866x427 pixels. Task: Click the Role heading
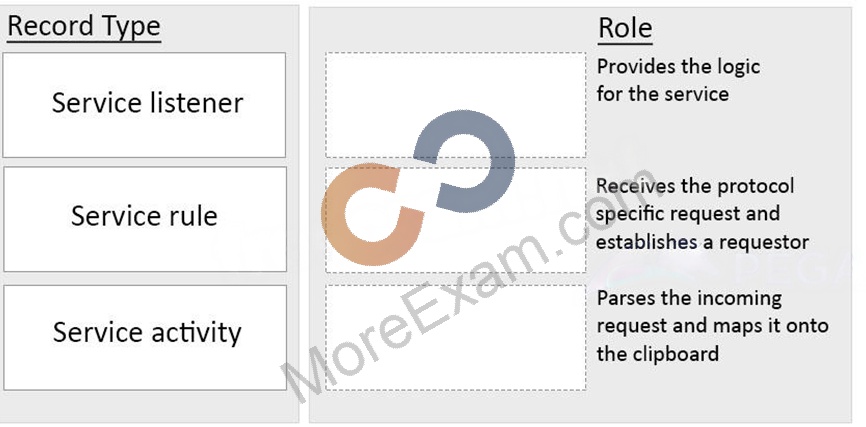(x=625, y=28)
